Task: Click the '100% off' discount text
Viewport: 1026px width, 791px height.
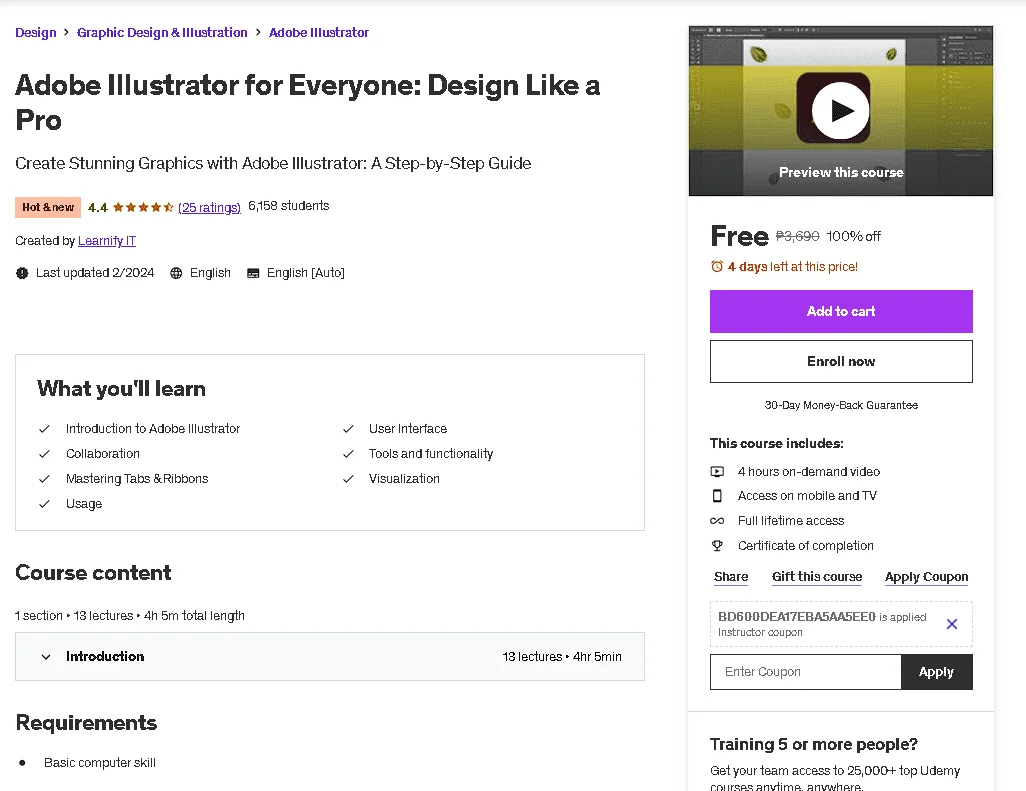Action: pyautogui.click(x=853, y=236)
